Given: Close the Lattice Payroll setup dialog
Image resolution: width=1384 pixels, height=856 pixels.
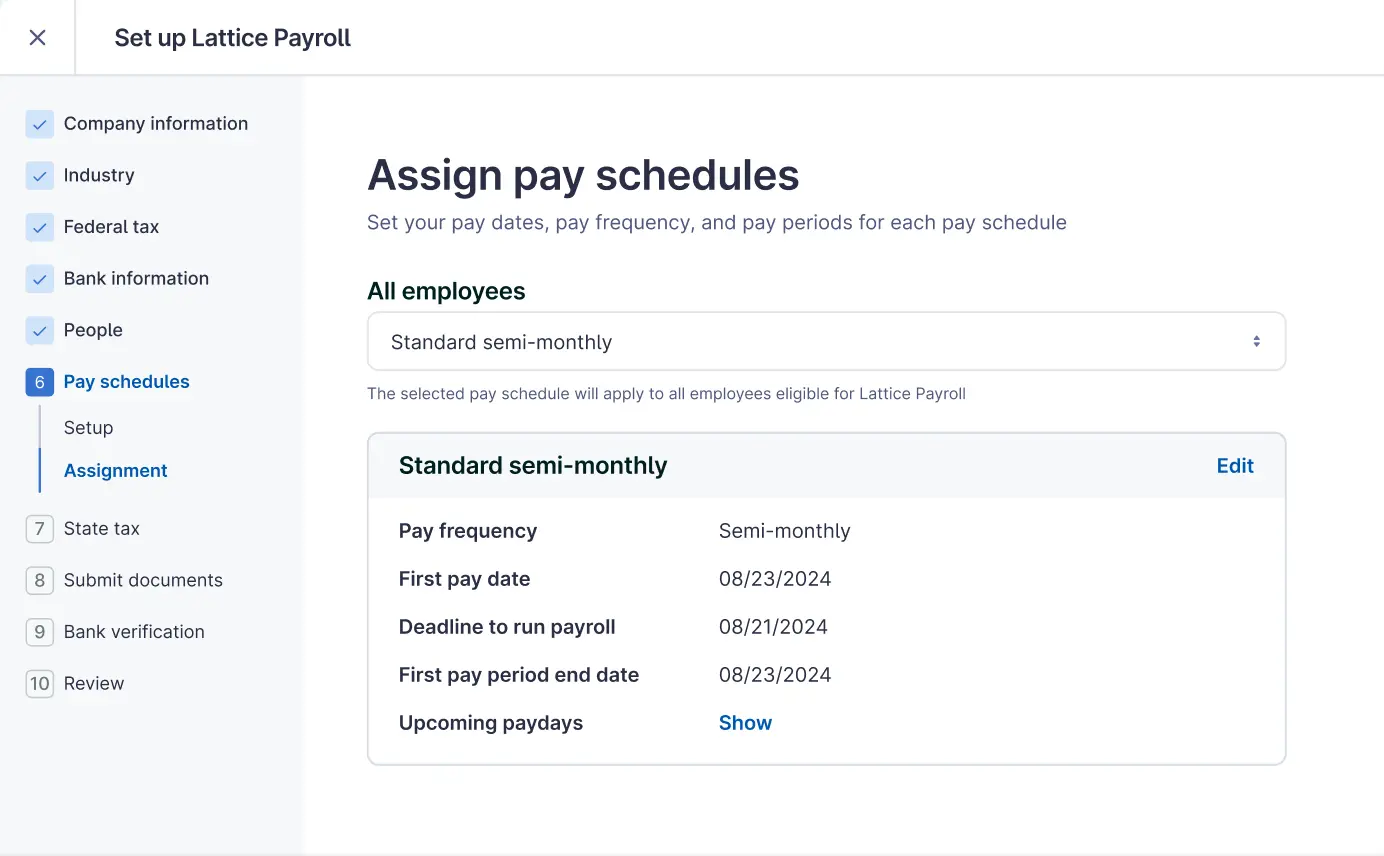Looking at the screenshot, I should pyautogui.click(x=37, y=38).
